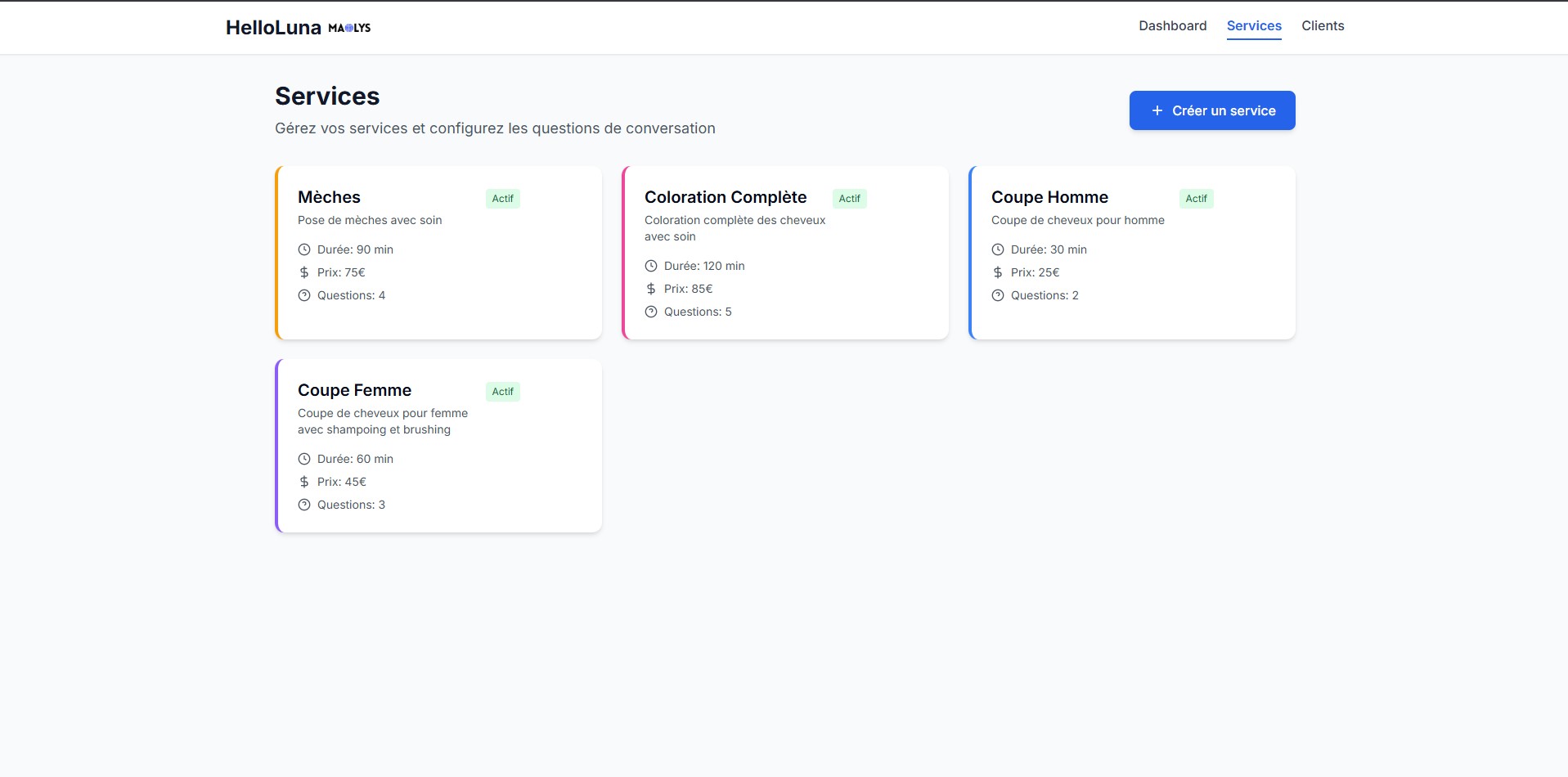Click the Actif badge on Coupe Homme
The height and width of the screenshot is (777, 1568).
coord(1196,199)
